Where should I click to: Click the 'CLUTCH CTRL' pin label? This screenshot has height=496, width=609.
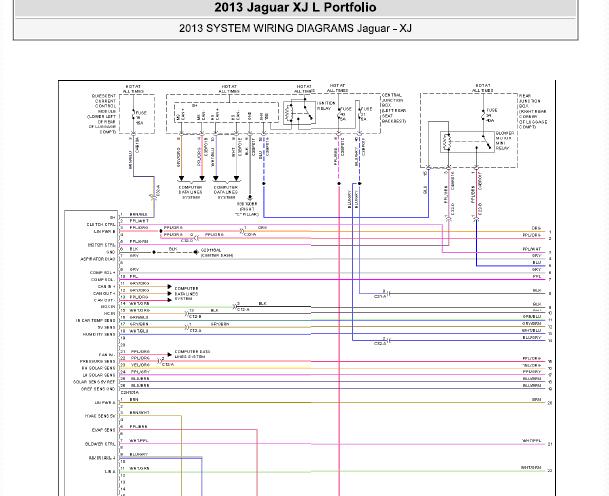click(101, 225)
